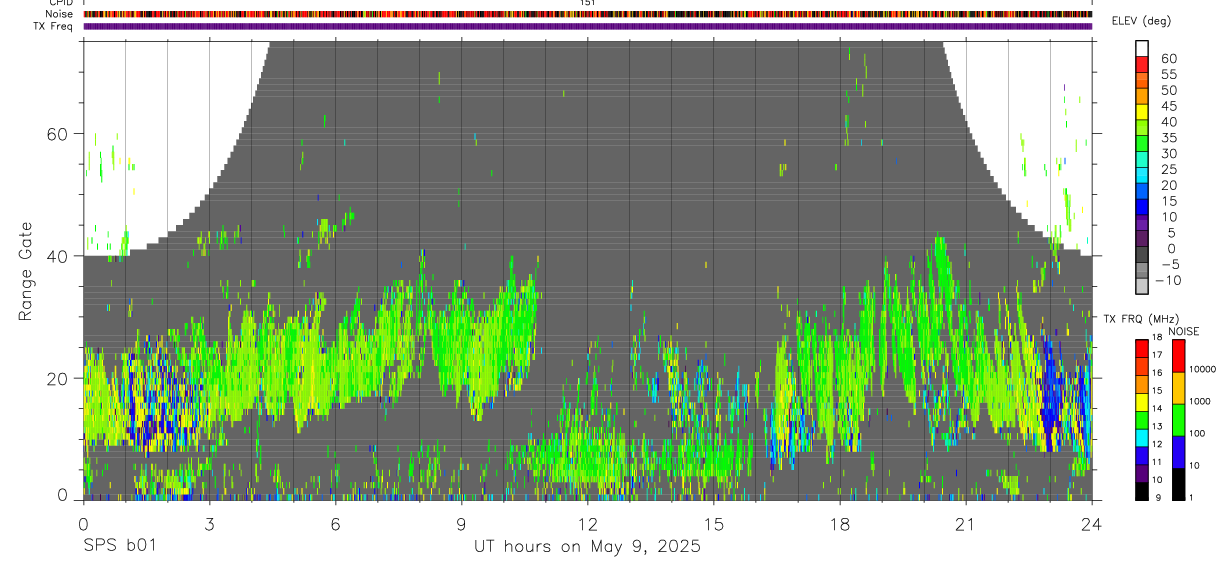1228x567 pixels.
Task: Click the 'Noise' strip label at top
Action: click(60, 14)
